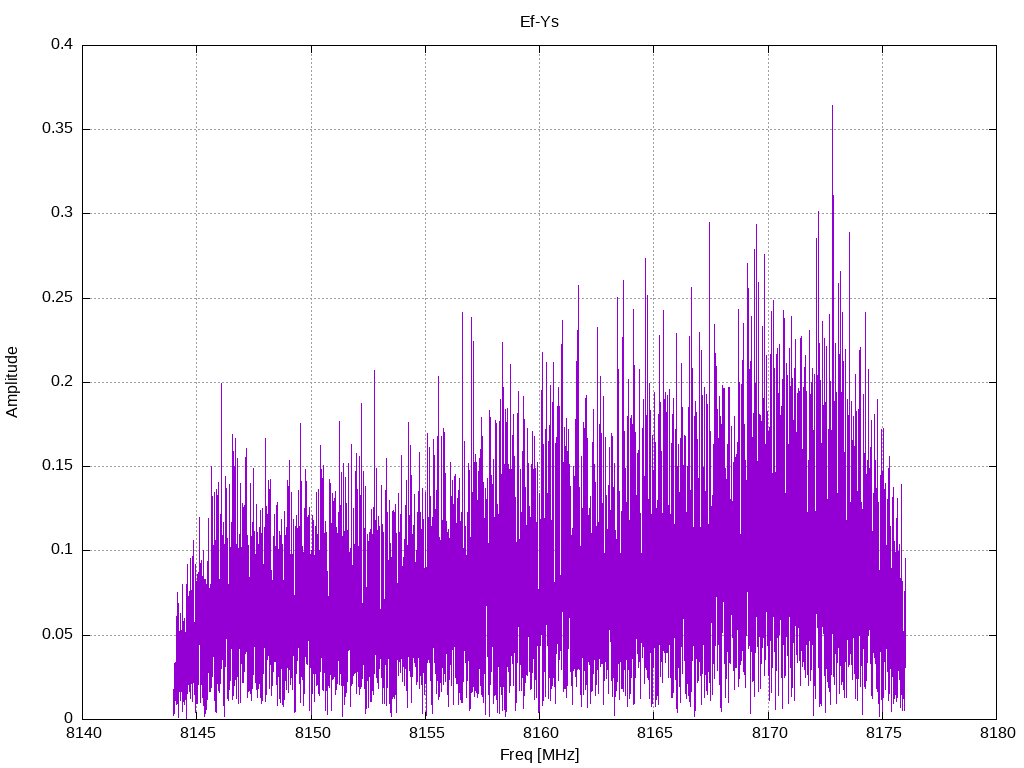Image resolution: width=1024 pixels, height=768 pixels.
Task: Click the 0.4 y-axis tick label
Action: pyautogui.click(x=62, y=44)
